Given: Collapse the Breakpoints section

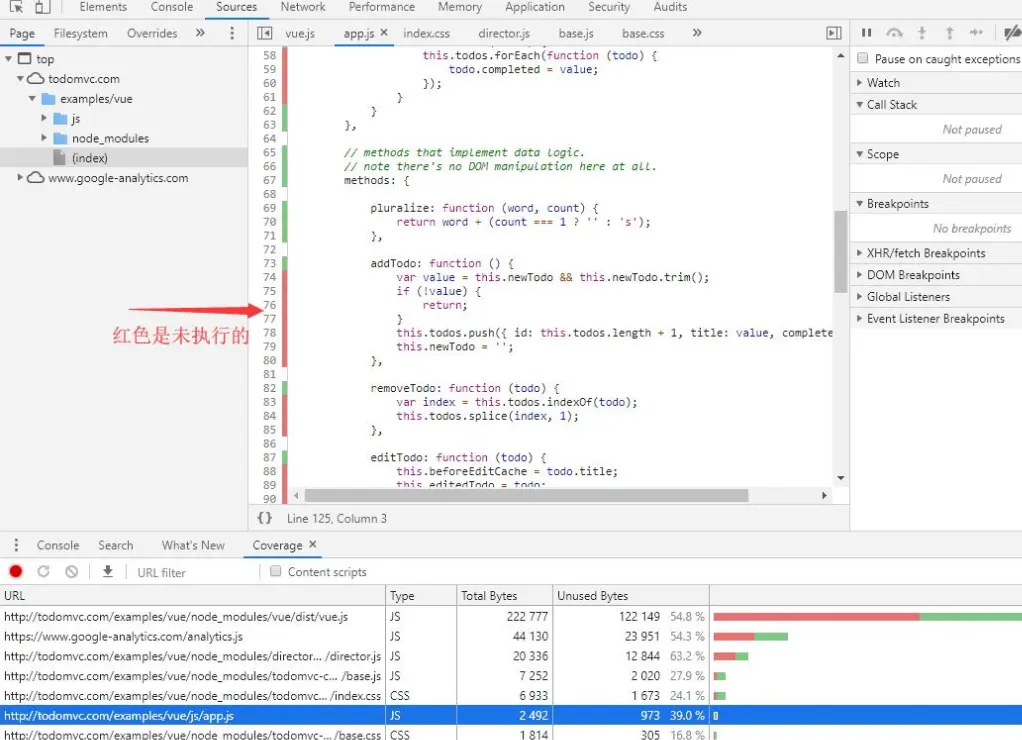Looking at the screenshot, I should pos(935,204).
